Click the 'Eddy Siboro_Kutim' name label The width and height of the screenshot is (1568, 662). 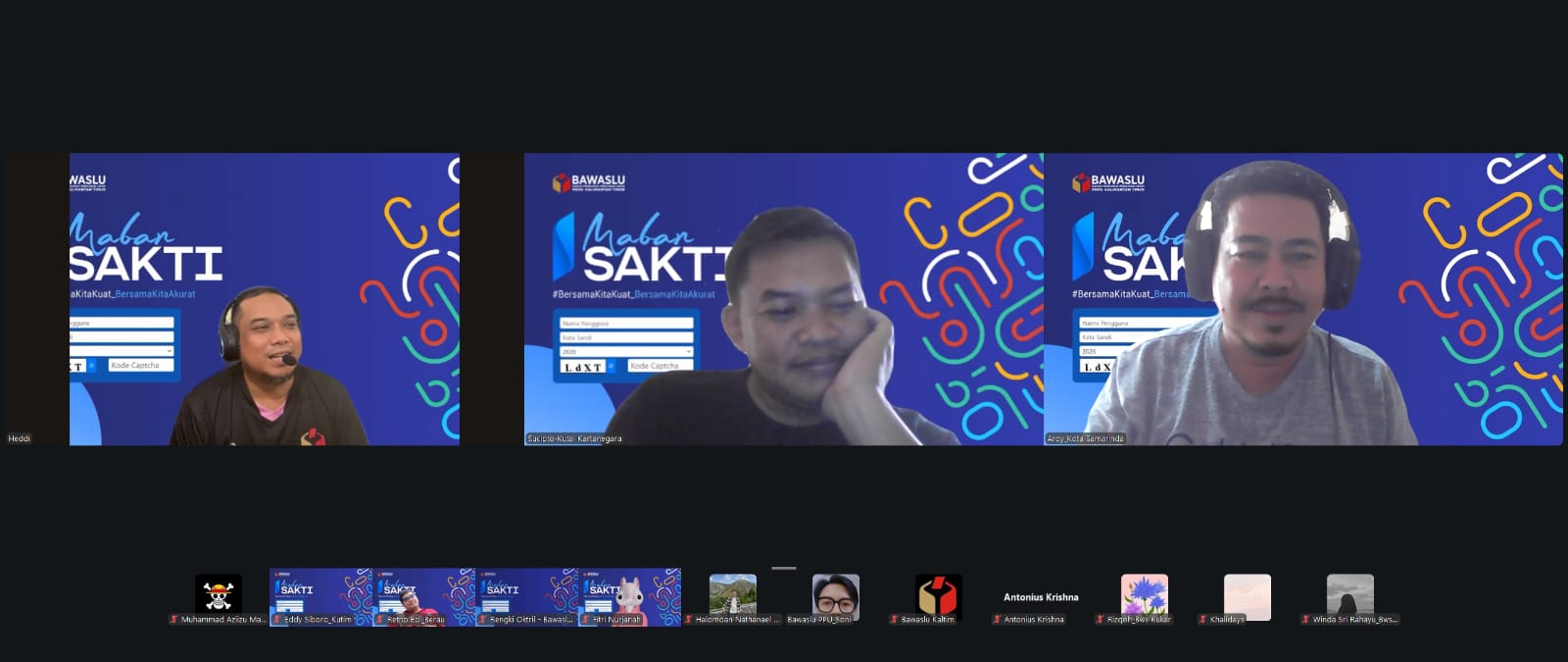(318, 620)
